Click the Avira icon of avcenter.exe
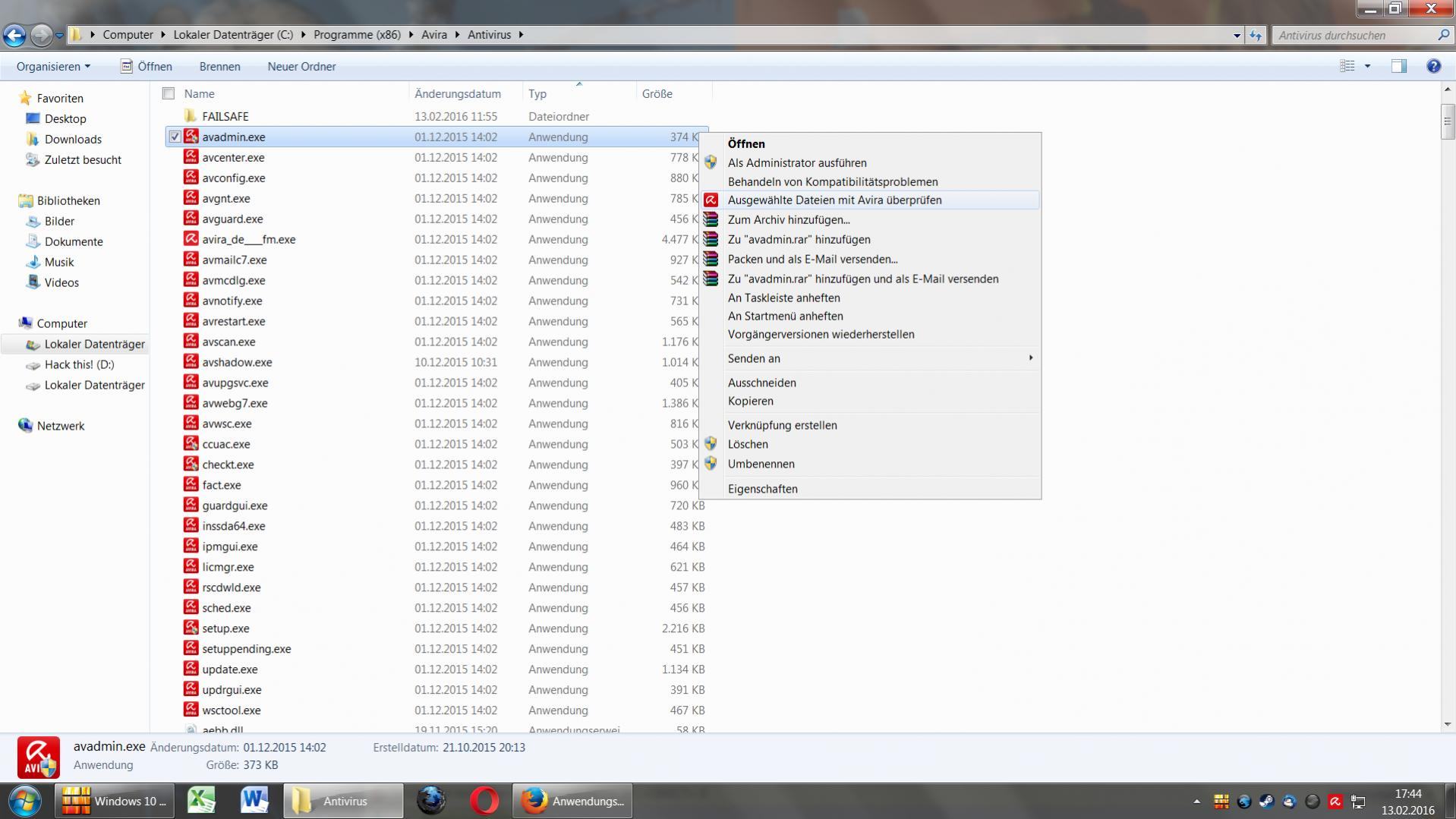The image size is (1456, 819). 191,157
